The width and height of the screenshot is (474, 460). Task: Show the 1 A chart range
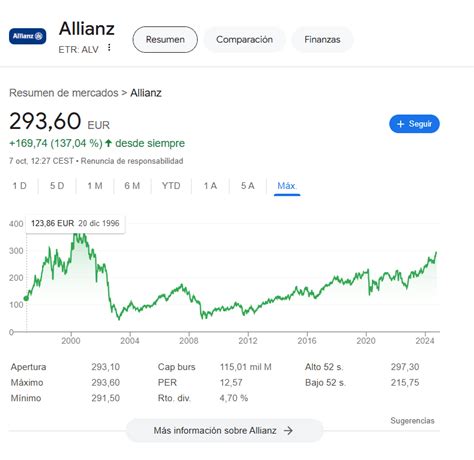(x=210, y=186)
